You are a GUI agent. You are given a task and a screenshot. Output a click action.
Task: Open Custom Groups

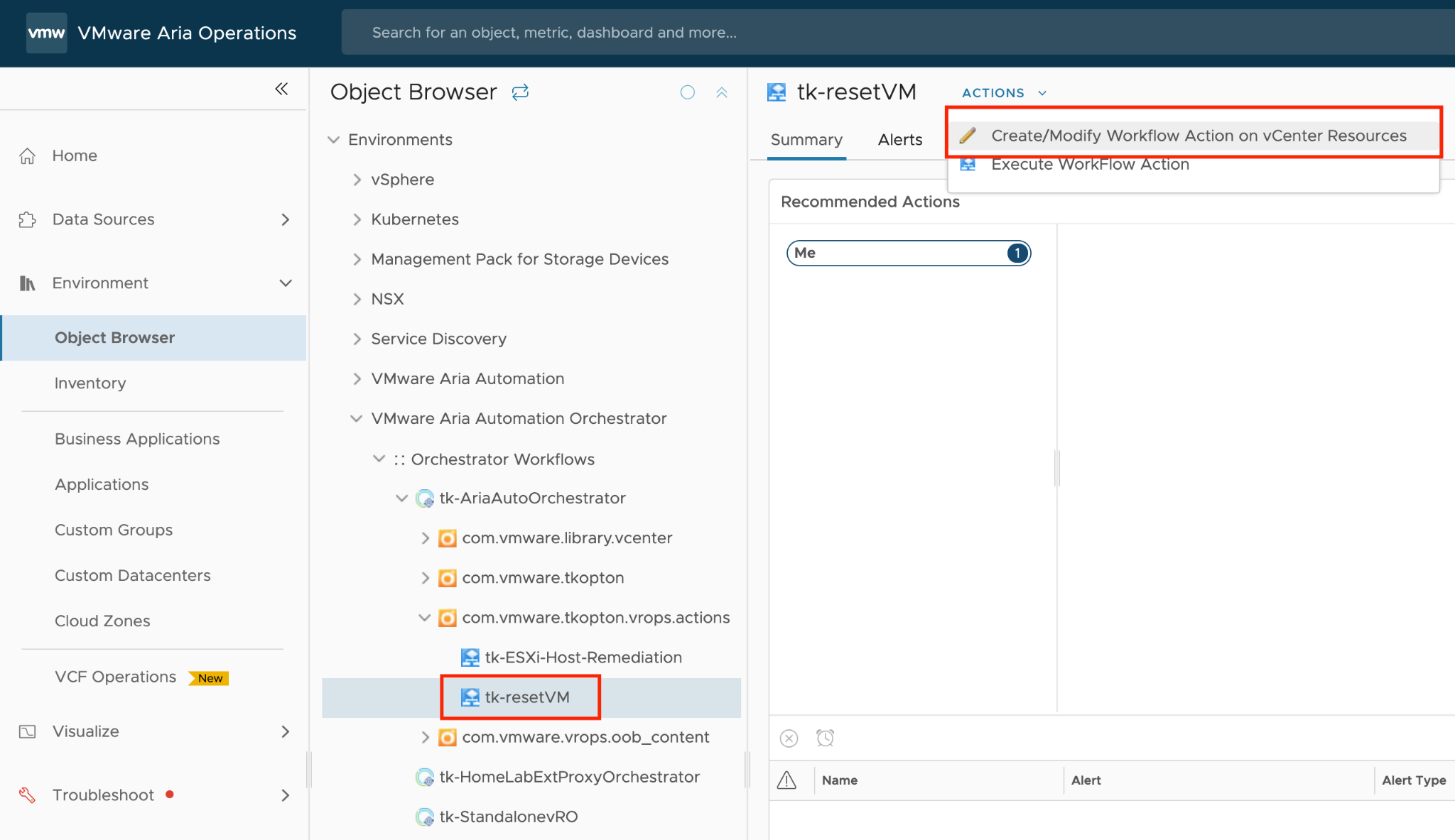click(x=114, y=530)
